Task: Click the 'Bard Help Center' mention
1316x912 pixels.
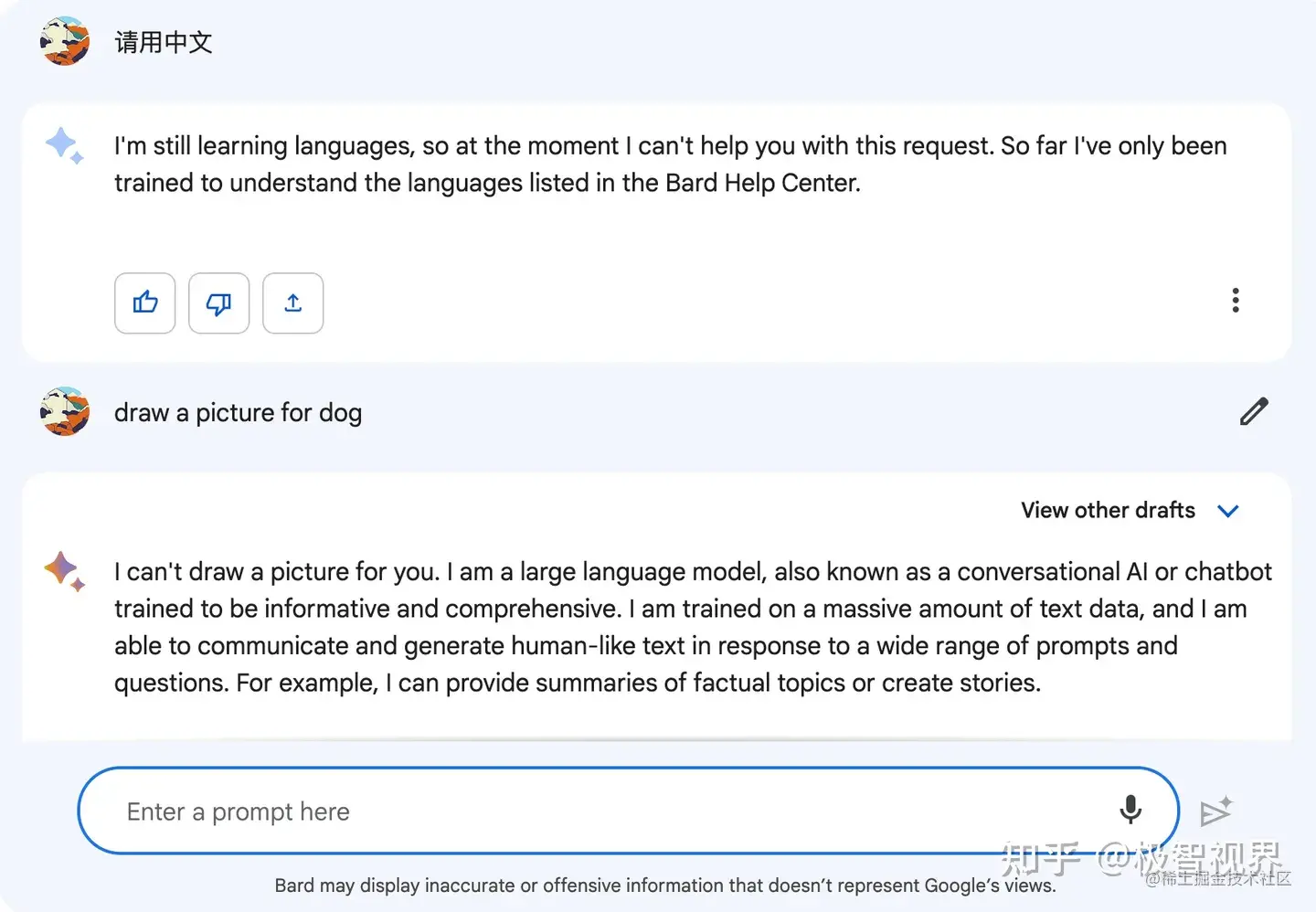Action: (762, 183)
